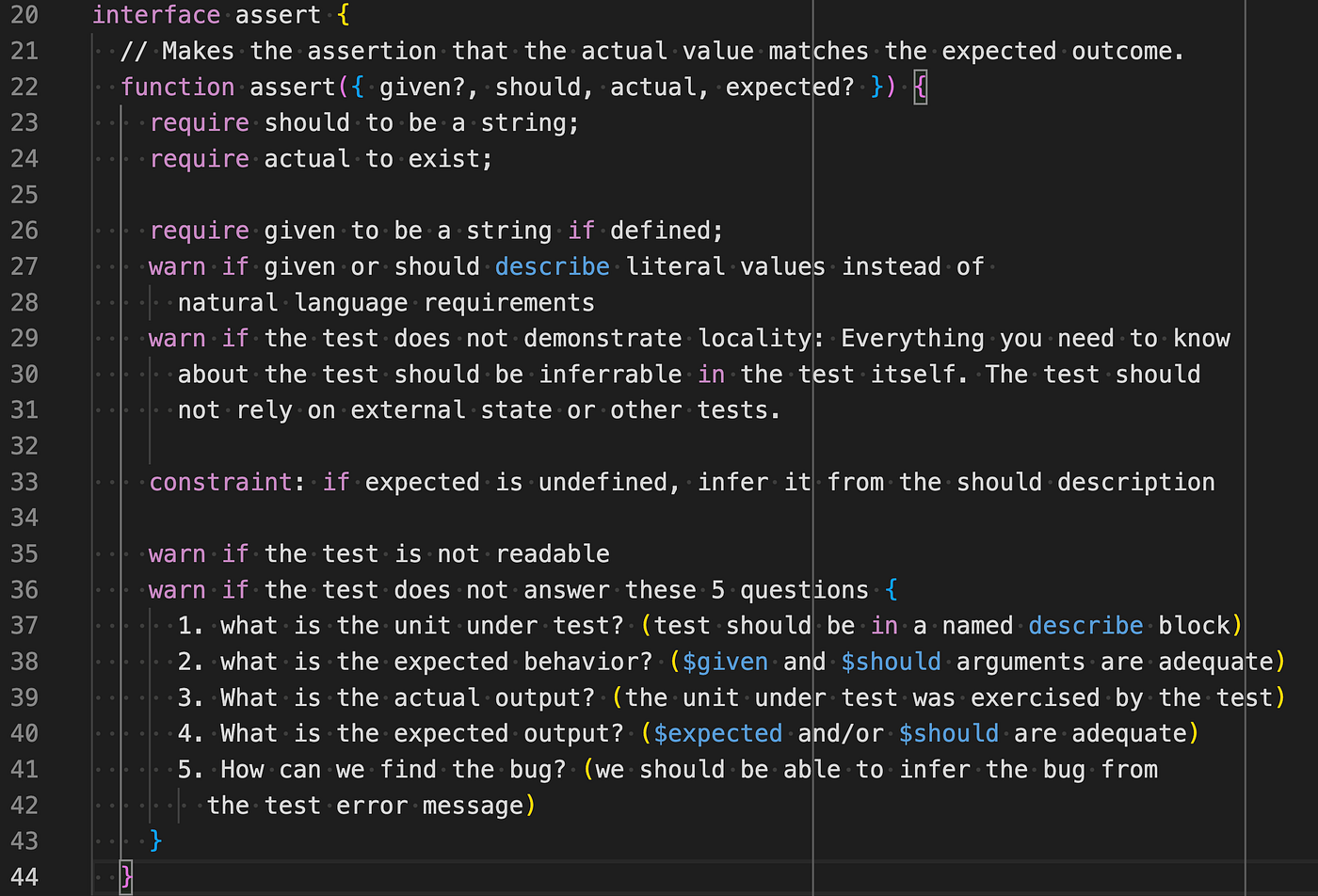Click the pink closing brace on line 44
This screenshot has height=896, width=1318.
[x=127, y=877]
